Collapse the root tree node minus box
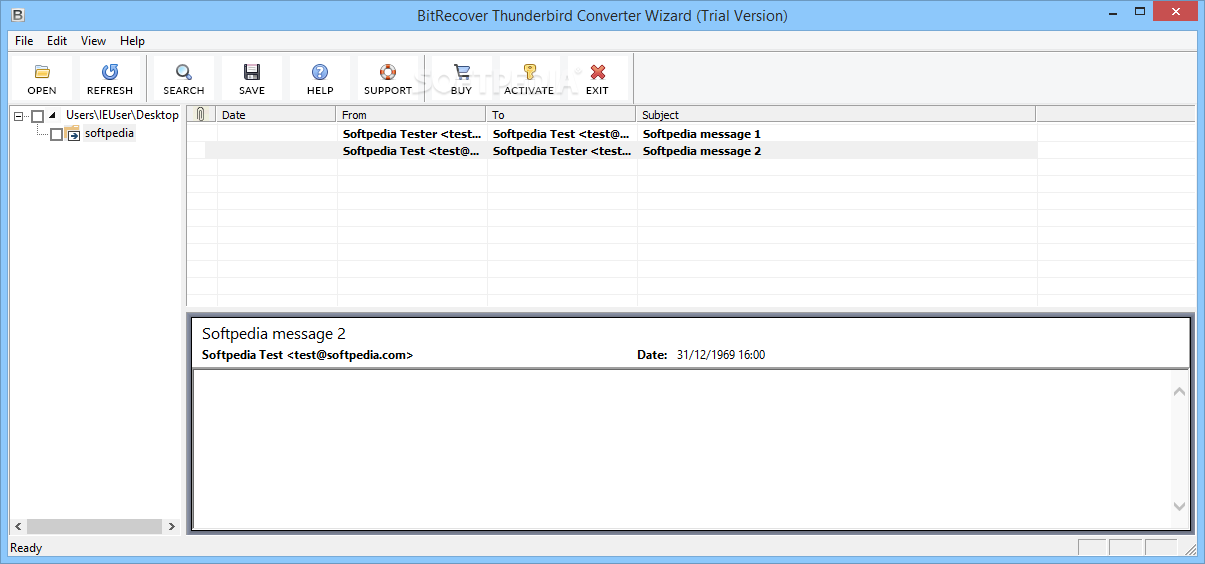This screenshot has height=564, width=1205. [19, 116]
